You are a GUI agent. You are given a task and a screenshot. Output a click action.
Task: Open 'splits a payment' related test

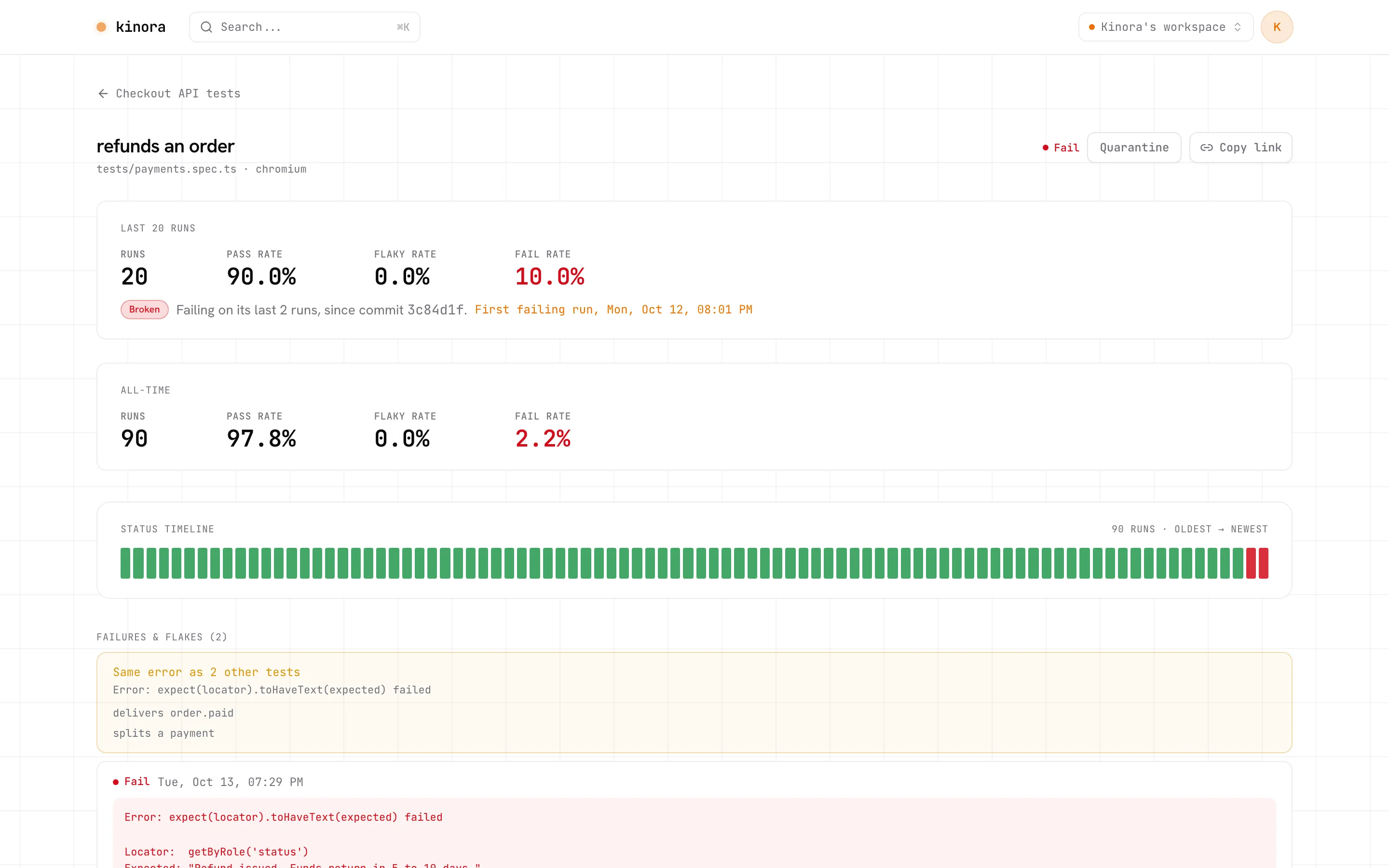163,733
